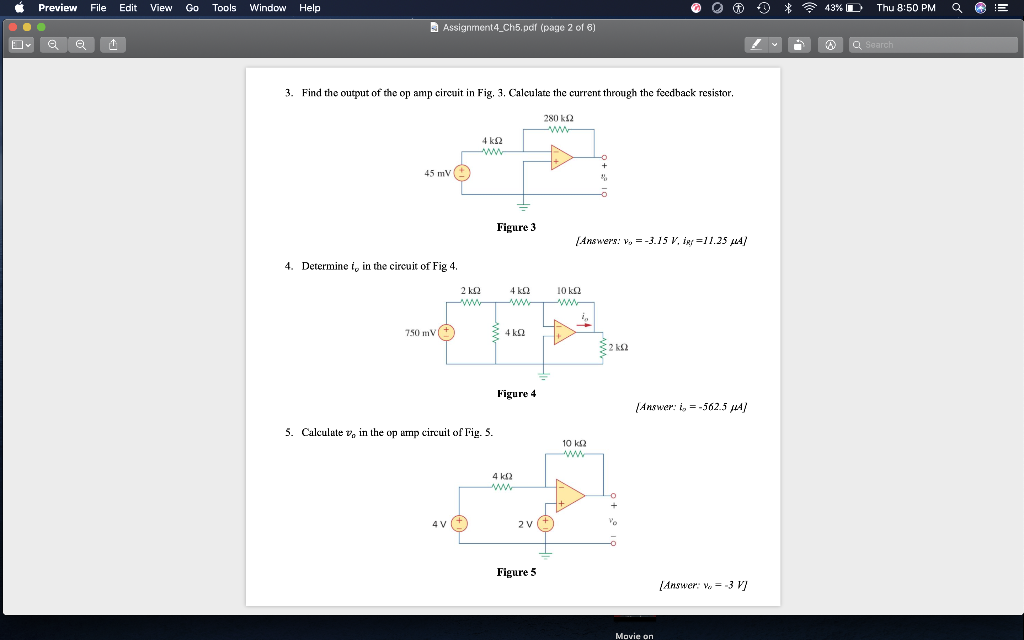Open Spotlight search from the menu bar
Image resolution: width=1024 pixels, height=640 pixels.
pyautogui.click(x=954, y=7)
